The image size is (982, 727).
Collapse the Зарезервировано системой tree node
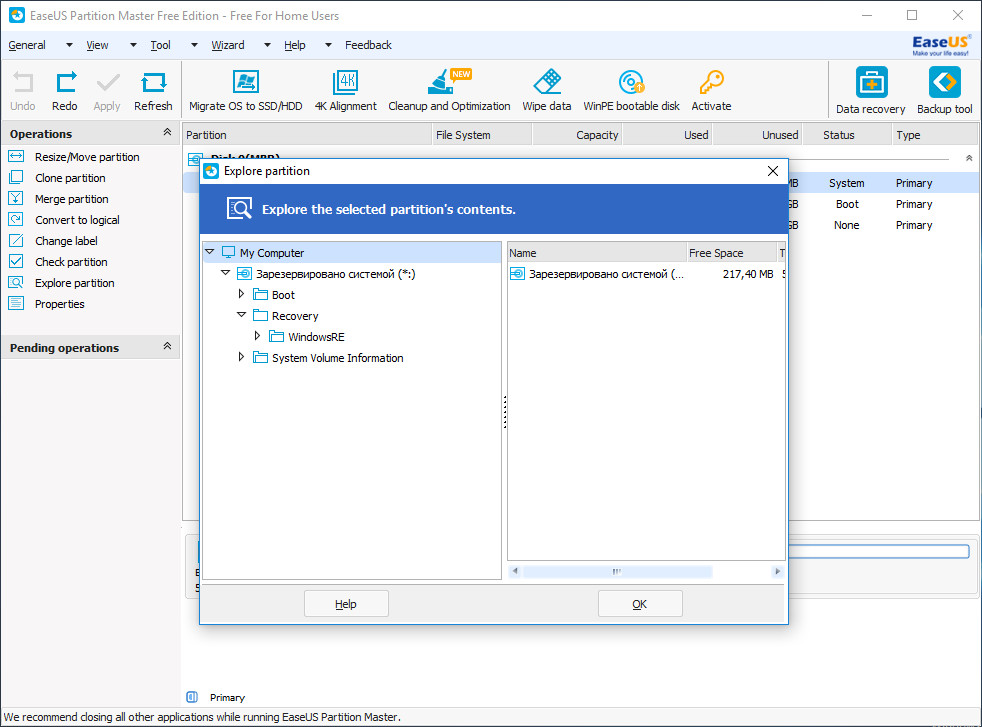225,273
